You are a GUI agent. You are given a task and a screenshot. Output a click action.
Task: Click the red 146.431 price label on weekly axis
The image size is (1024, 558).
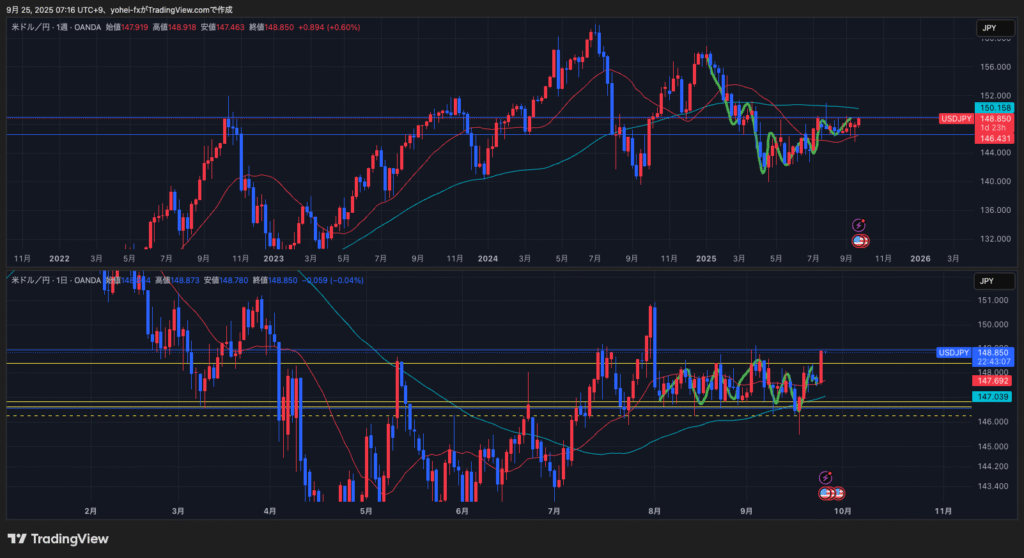point(996,139)
